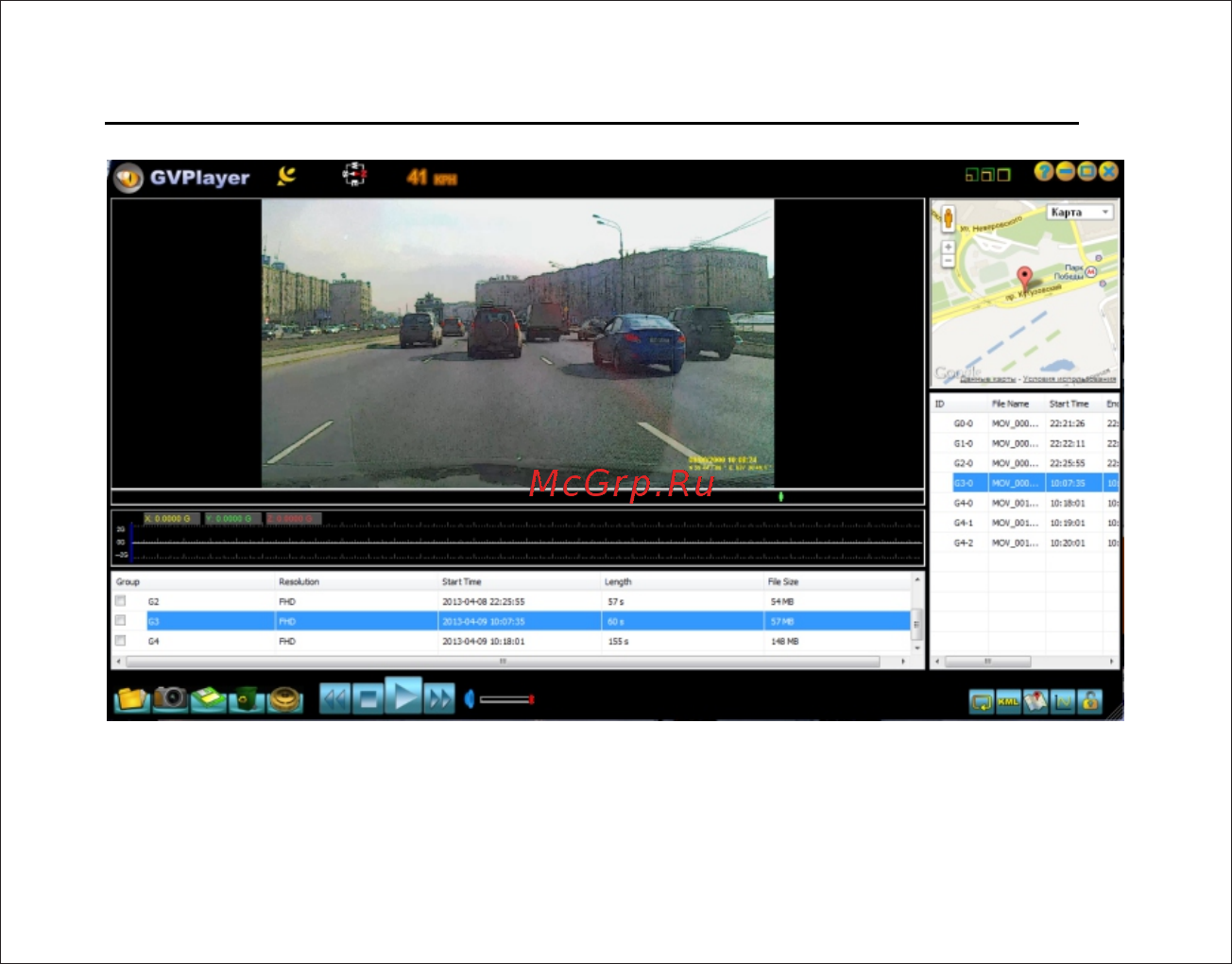The width and height of the screenshot is (1232, 964).
Task: Click the group list horizontal scrollbar
Action: (x=503, y=662)
